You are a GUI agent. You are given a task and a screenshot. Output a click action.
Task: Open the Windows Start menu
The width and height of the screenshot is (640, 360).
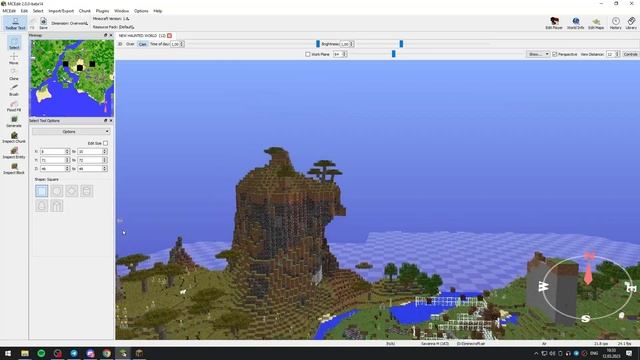(8, 353)
